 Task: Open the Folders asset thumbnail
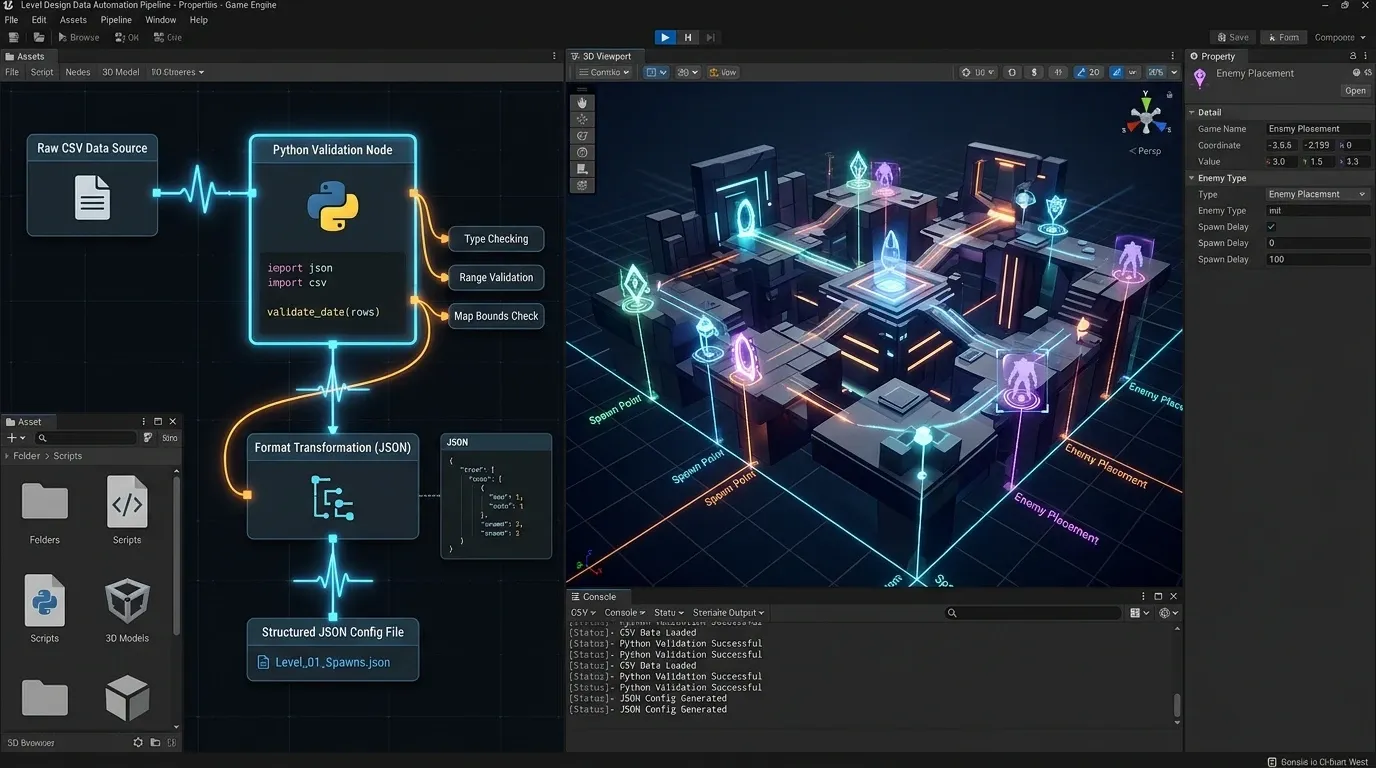coord(45,502)
